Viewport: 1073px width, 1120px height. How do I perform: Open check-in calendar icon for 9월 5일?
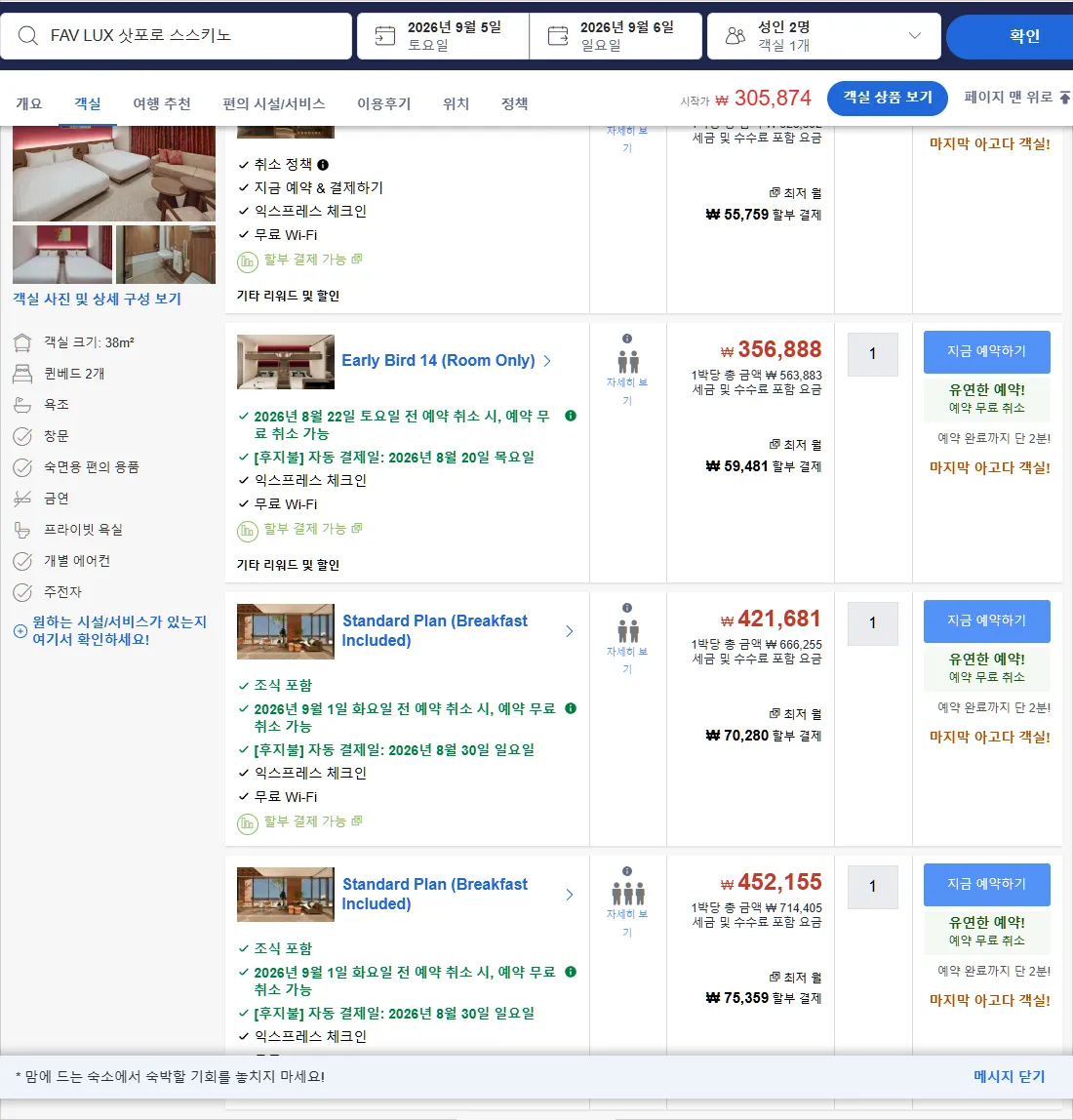tap(385, 36)
